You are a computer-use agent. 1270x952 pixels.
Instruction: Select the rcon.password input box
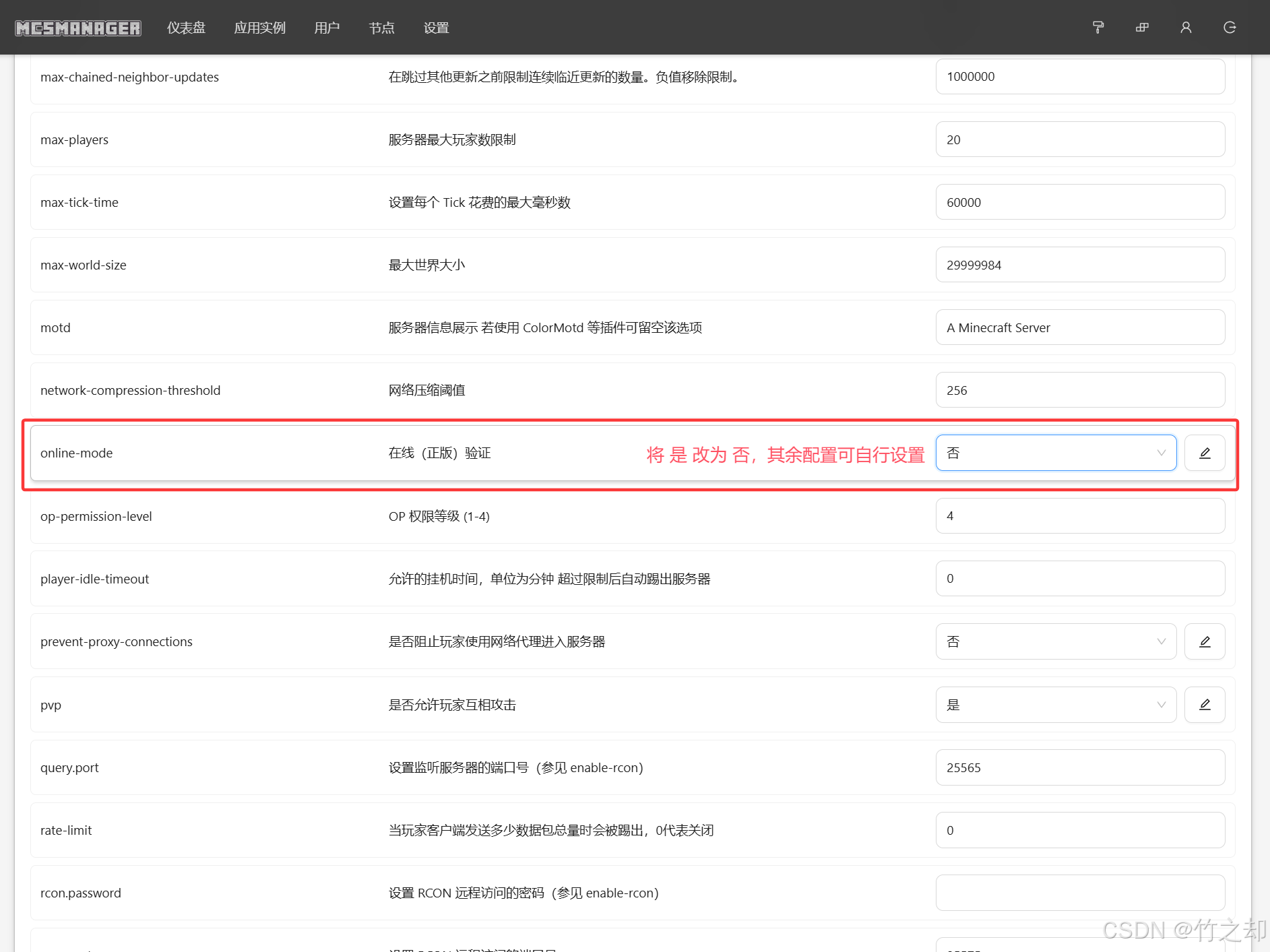pyautogui.click(x=1080, y=893)
